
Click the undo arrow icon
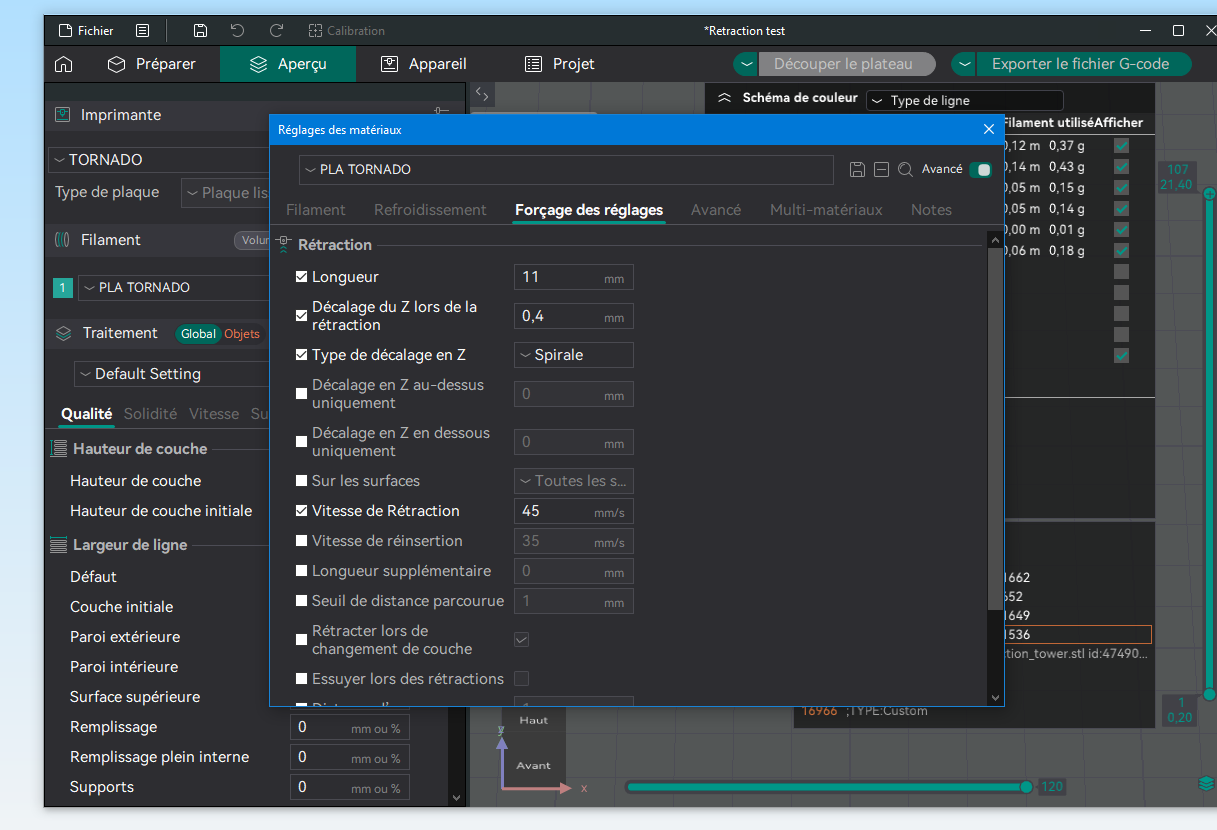point(237,31)
